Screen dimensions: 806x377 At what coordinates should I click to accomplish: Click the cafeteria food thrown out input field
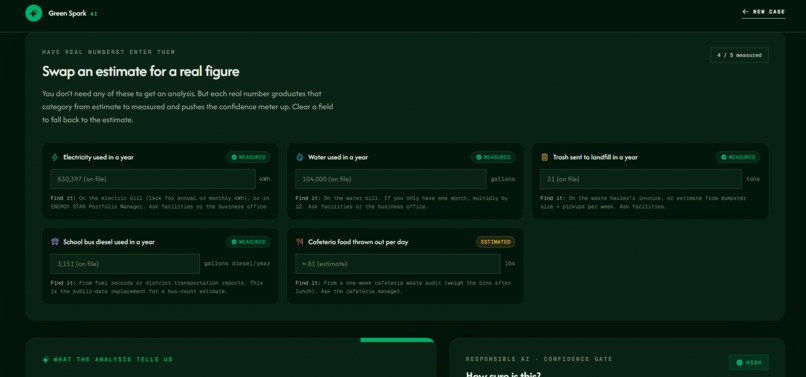pyautogui.click(x=398, y=263)
